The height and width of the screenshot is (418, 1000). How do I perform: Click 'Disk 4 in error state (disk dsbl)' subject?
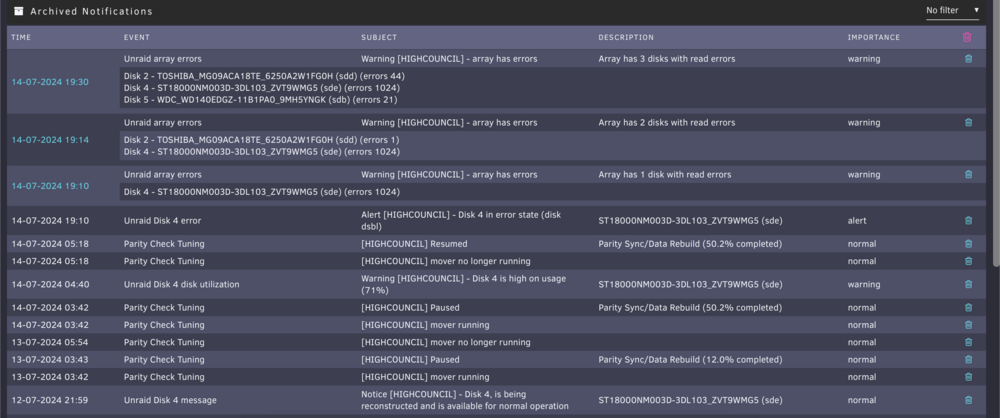coord(459,221)
